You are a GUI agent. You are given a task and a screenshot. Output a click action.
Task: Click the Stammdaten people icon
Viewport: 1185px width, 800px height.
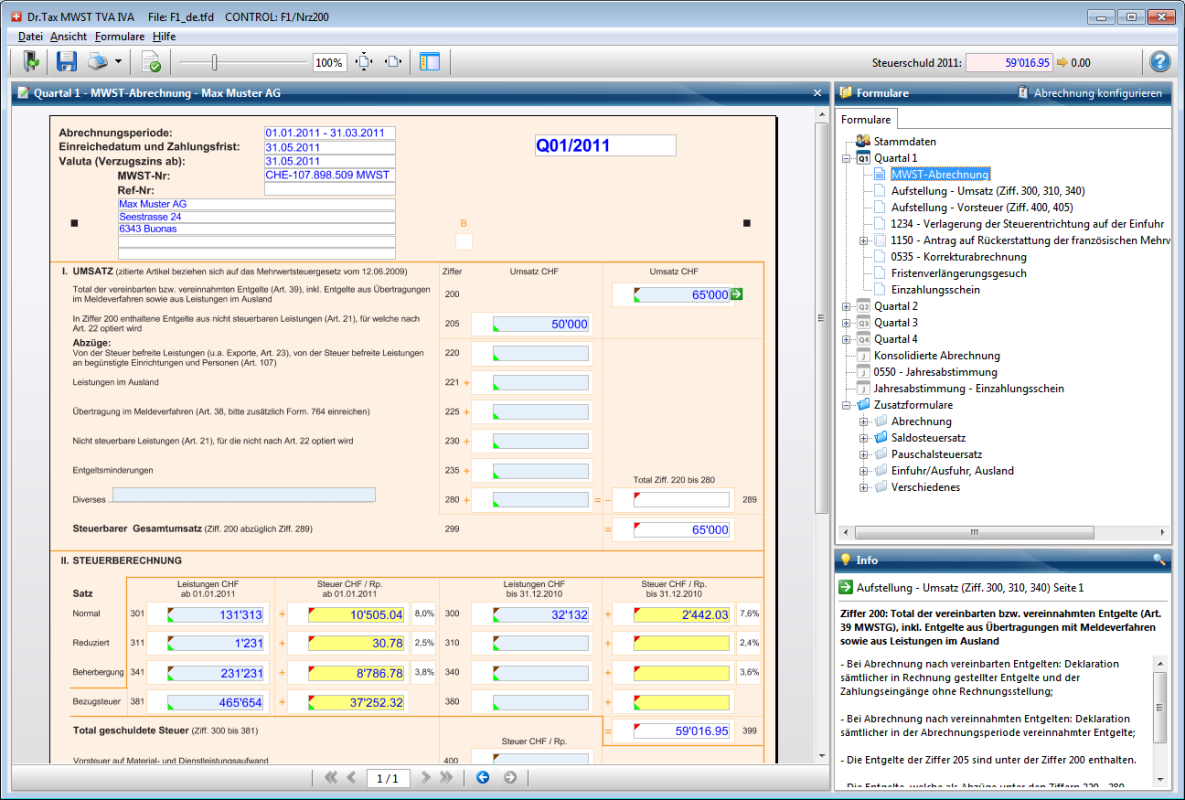coord(863,141)
